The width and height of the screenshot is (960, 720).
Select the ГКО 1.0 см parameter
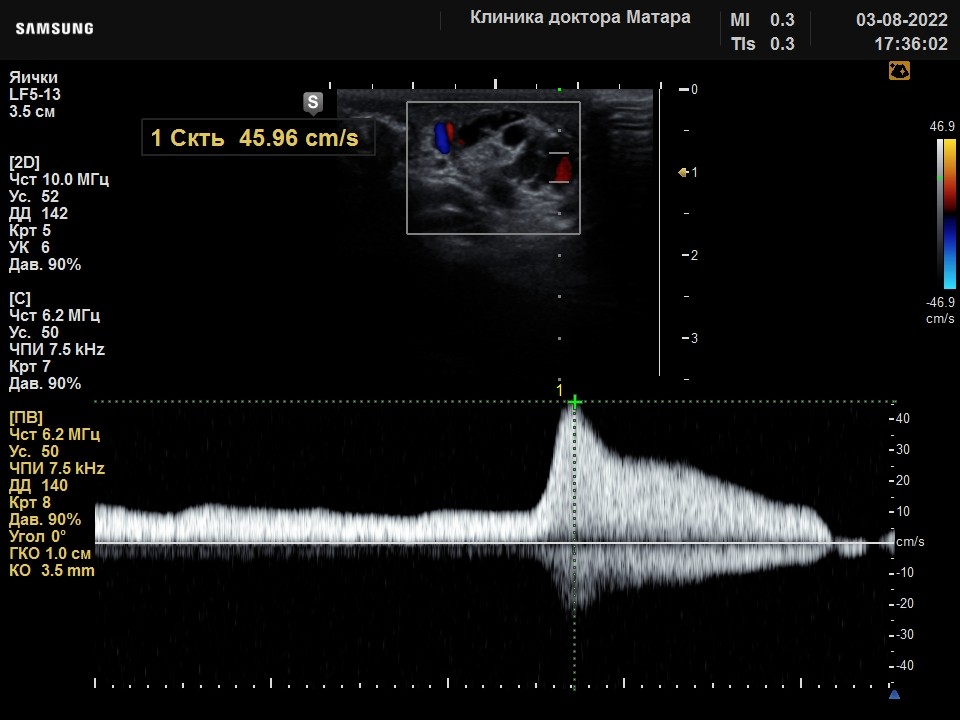coord(50,553)
